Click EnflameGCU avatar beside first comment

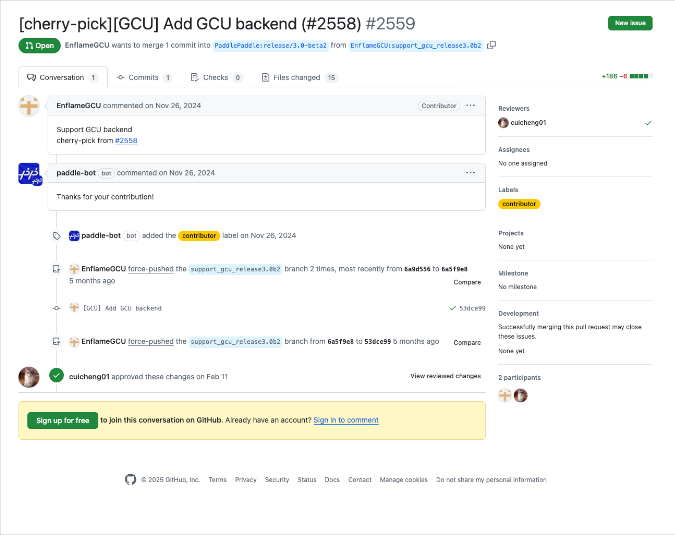(29, 106)
